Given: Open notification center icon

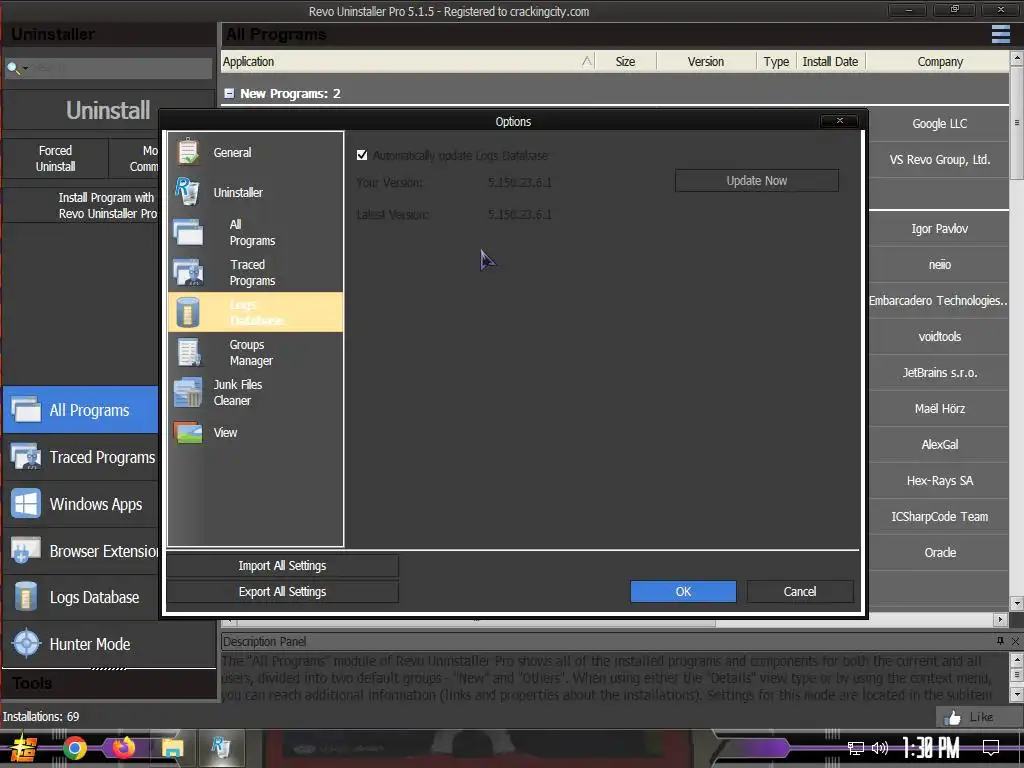Looking at the screenshot, I should click(x=991, y=748).
